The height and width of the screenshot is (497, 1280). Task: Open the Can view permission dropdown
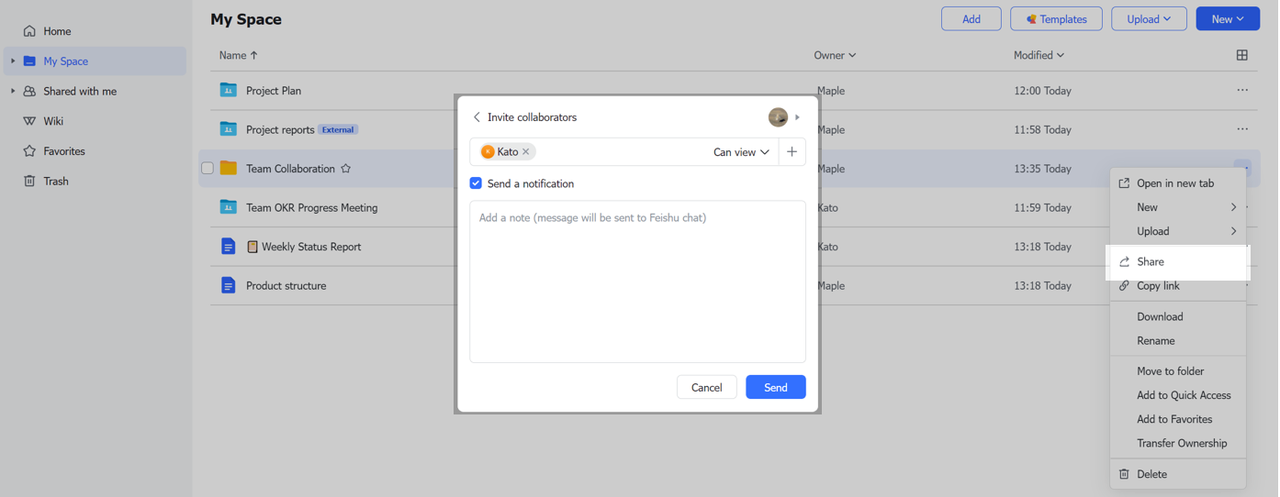(742, 152)
